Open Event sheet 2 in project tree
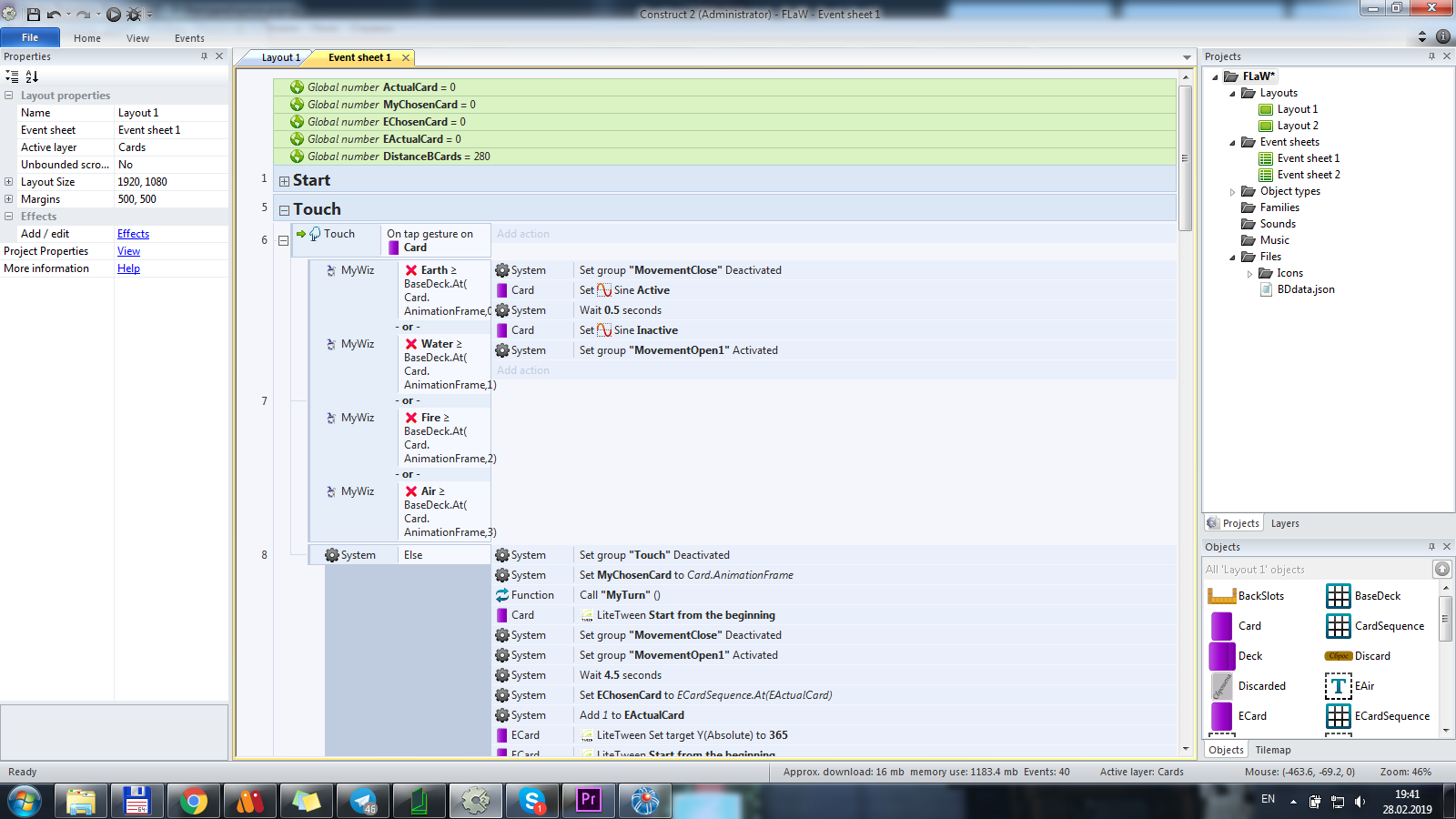 [x=1308, y=175]
